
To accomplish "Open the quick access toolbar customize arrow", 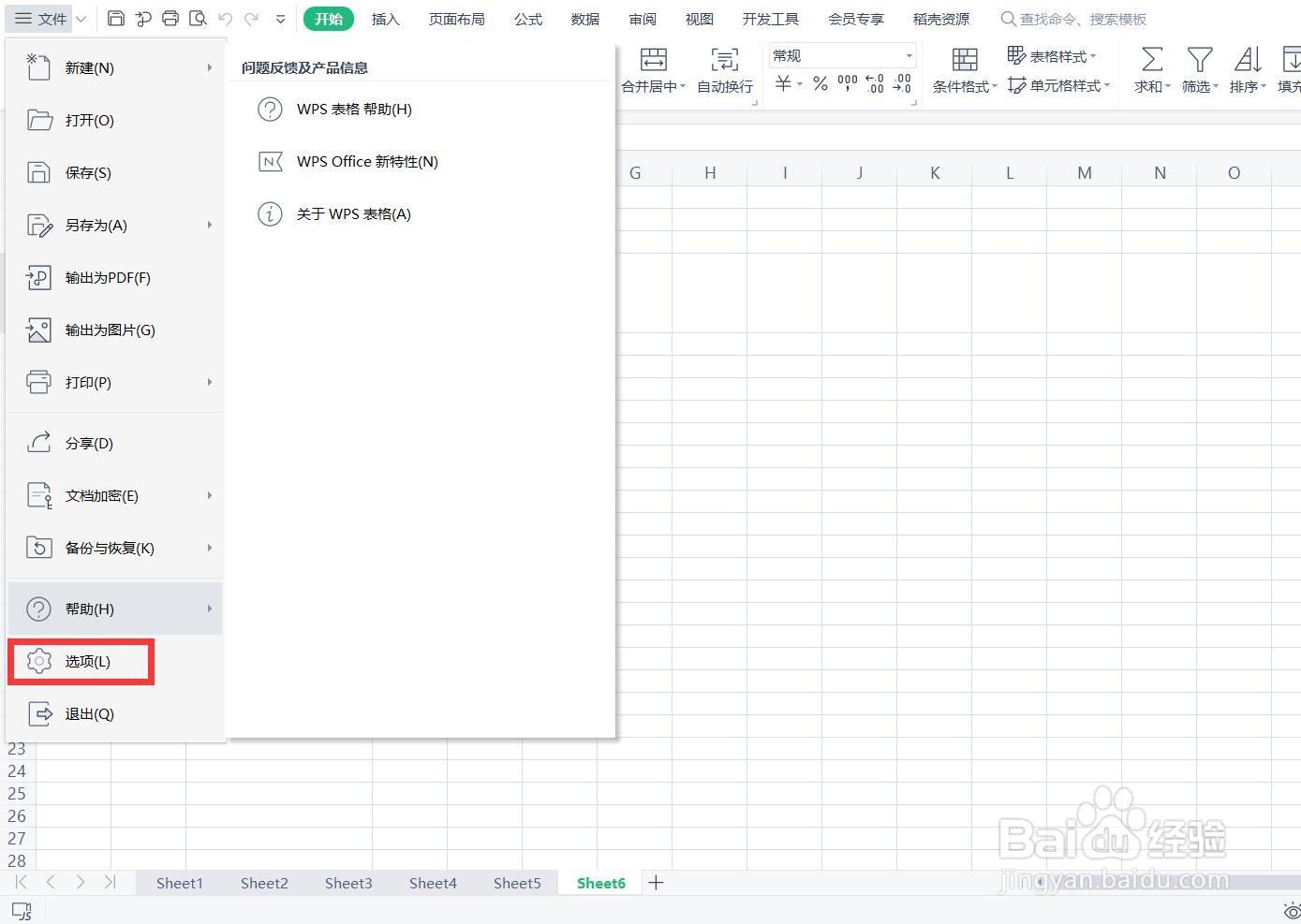I will pyautogui.click(x=280, y=19).
